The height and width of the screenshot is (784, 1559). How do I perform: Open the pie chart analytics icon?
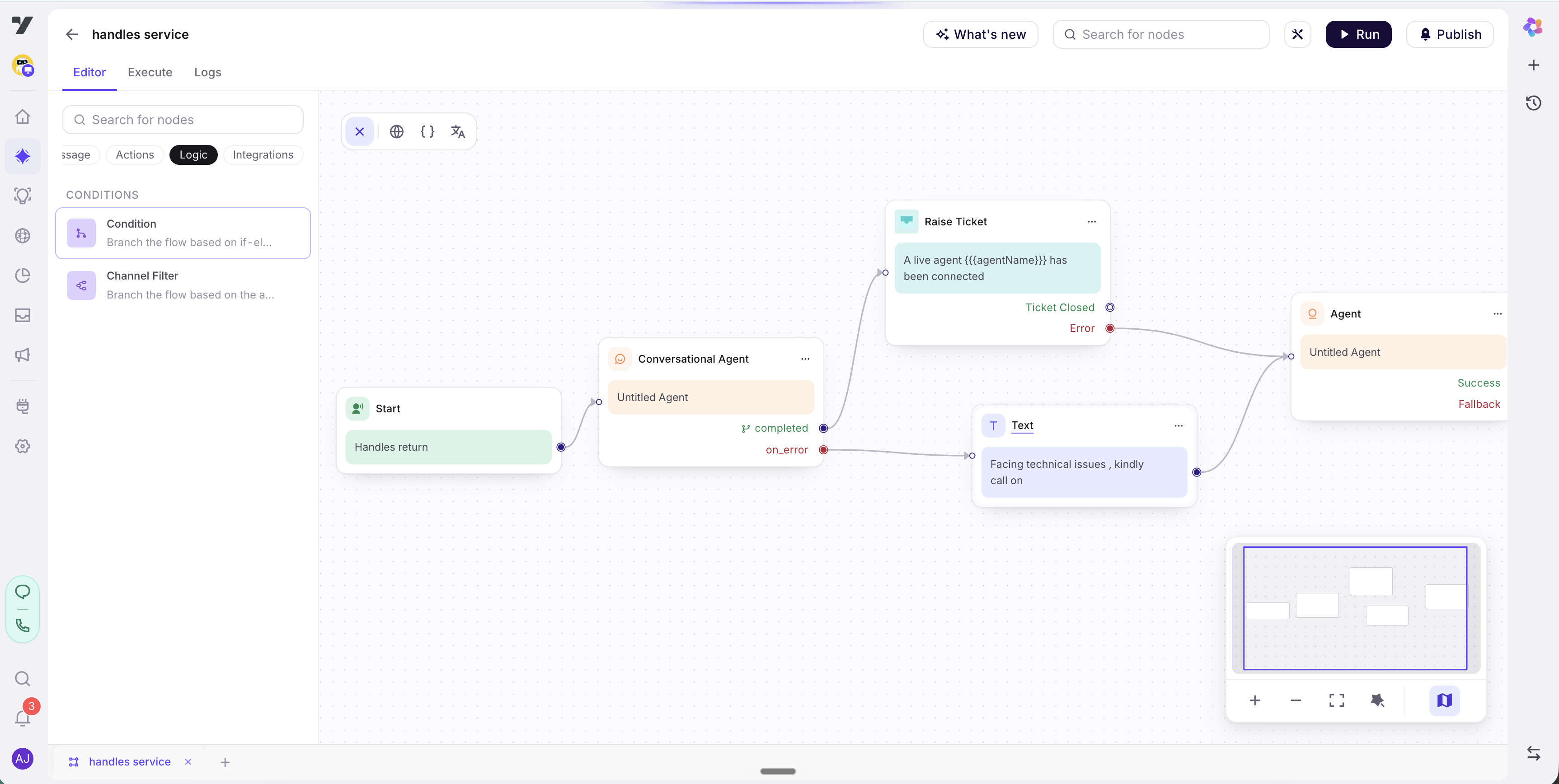[x=23, y=275]
